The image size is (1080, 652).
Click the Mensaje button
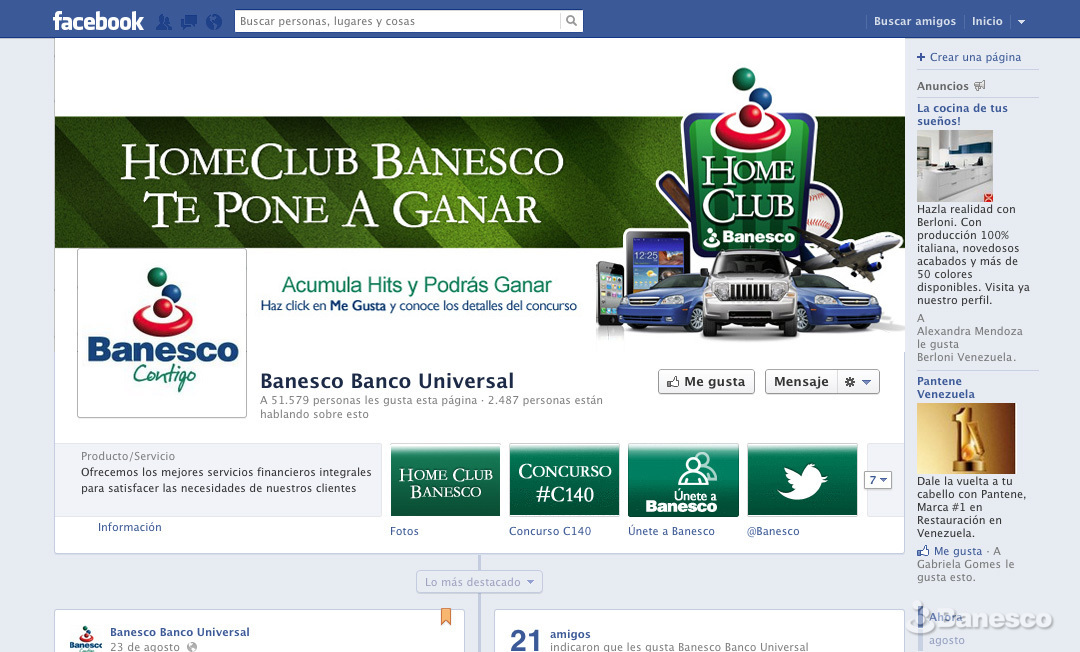pyautogui.click(x=801, y=382)
